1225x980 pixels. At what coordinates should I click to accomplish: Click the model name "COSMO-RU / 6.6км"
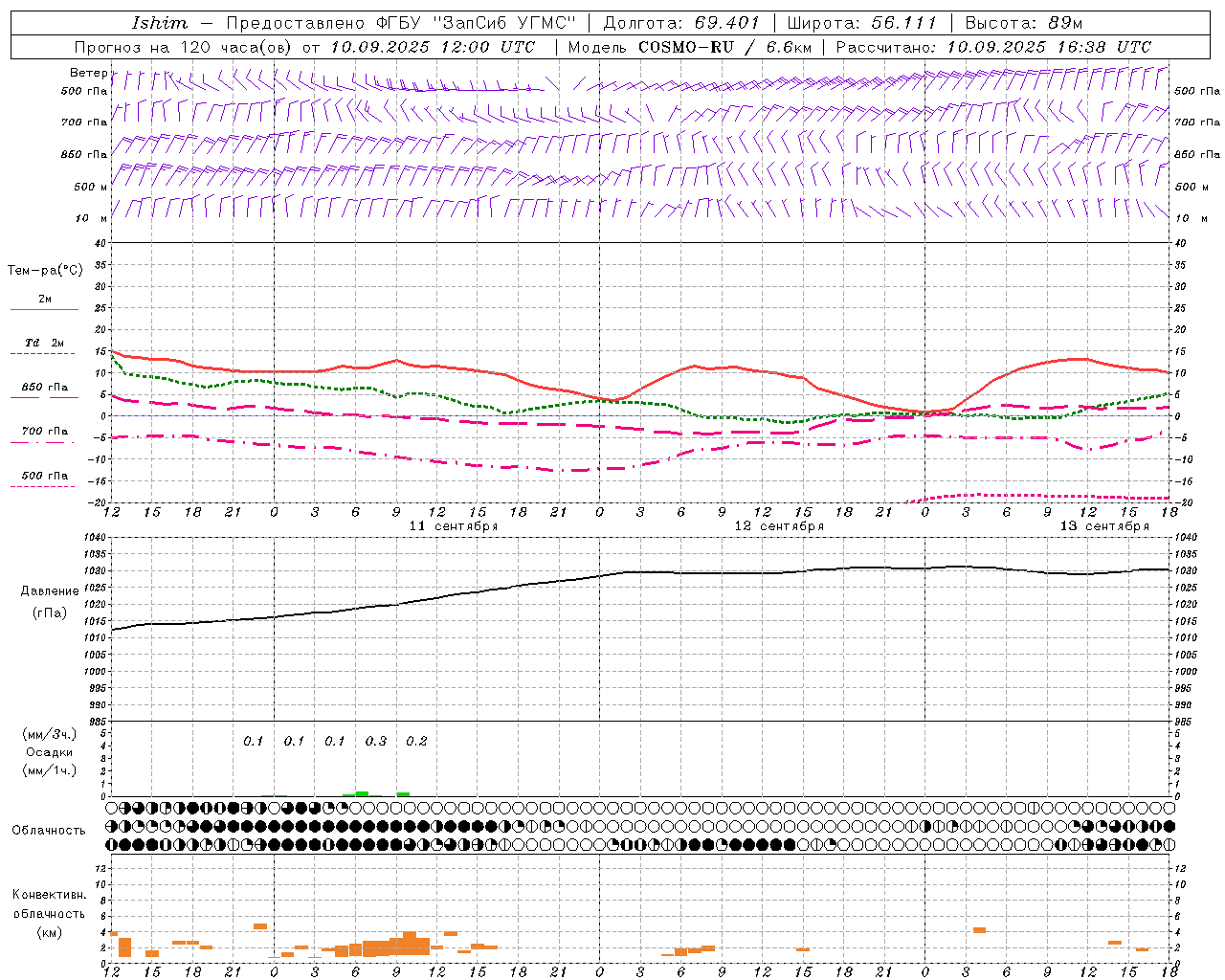pyautogui.click(x=725, y=47)
